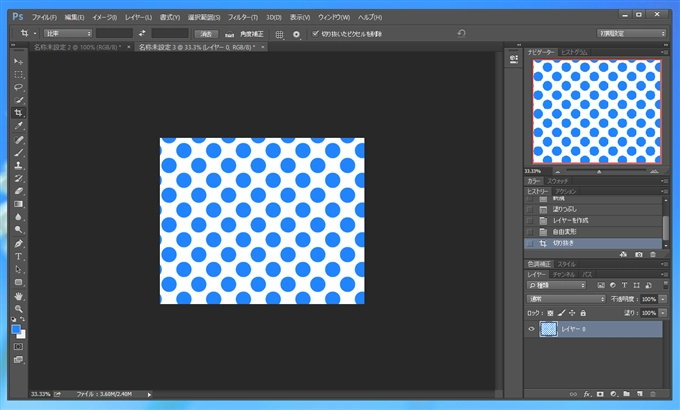680x410 pixels.
Task: Filter layers by pixel layers
Action: click(x=601, y=285)
